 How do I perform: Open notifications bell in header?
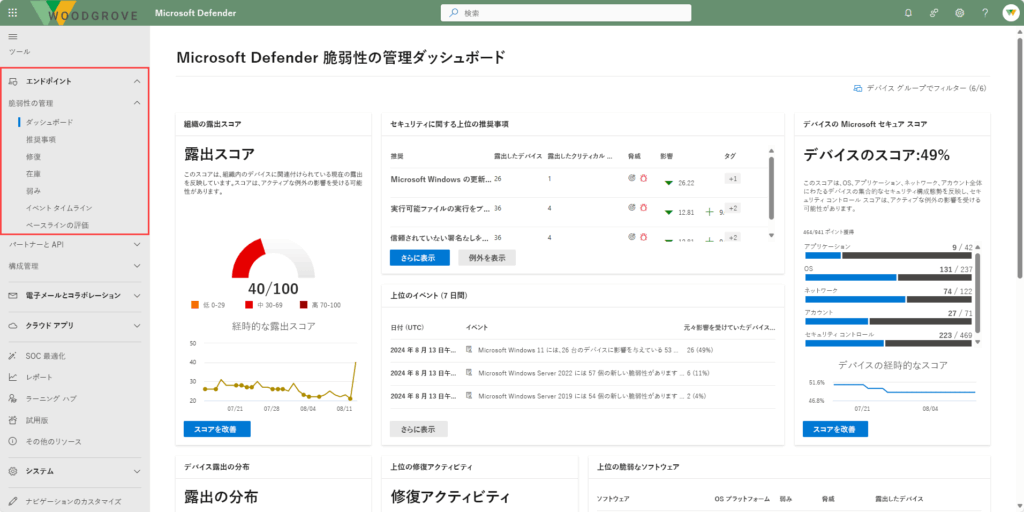[x=908, y=13]
